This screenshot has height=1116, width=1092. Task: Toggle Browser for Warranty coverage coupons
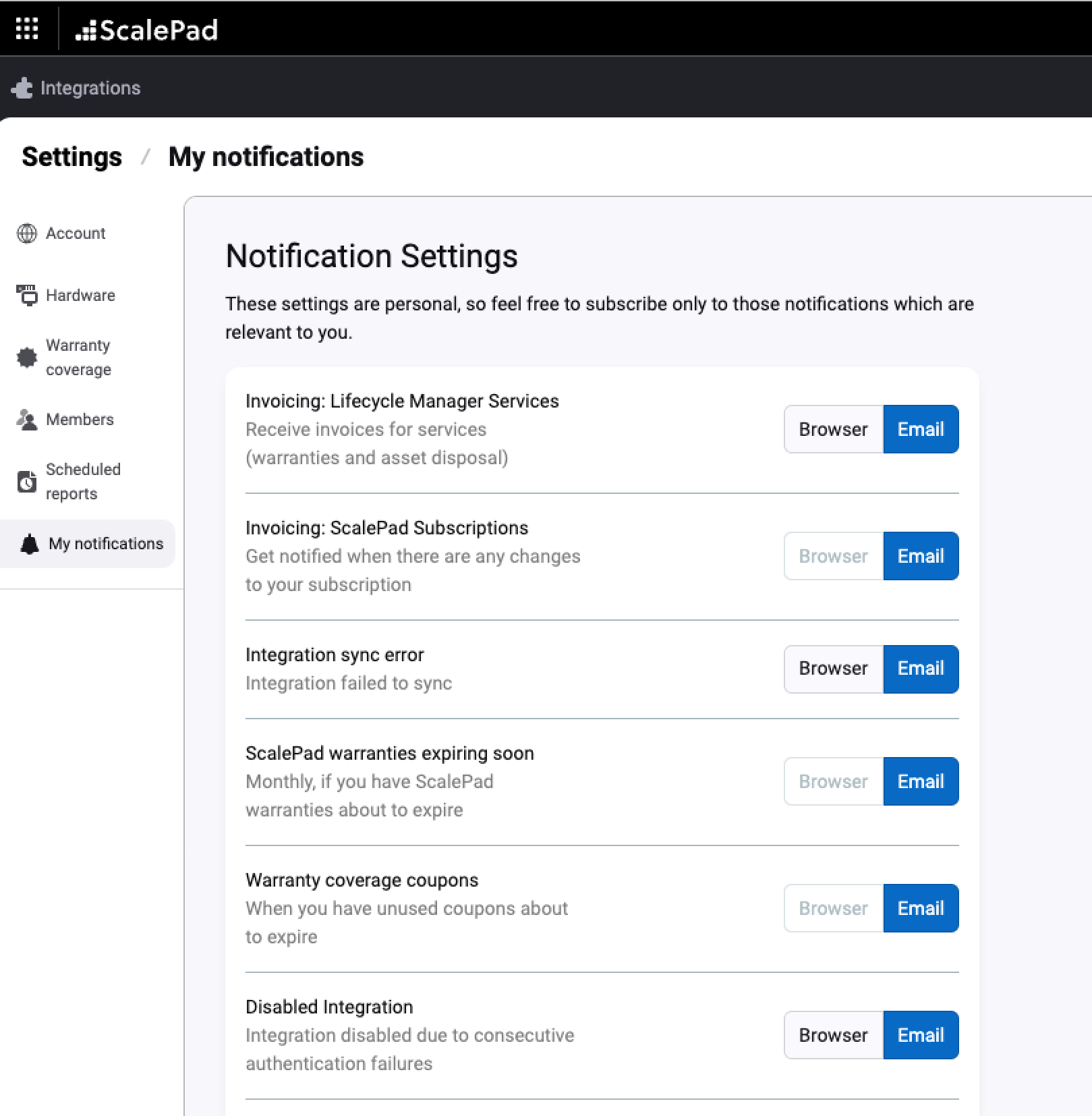tap(834, 908)
